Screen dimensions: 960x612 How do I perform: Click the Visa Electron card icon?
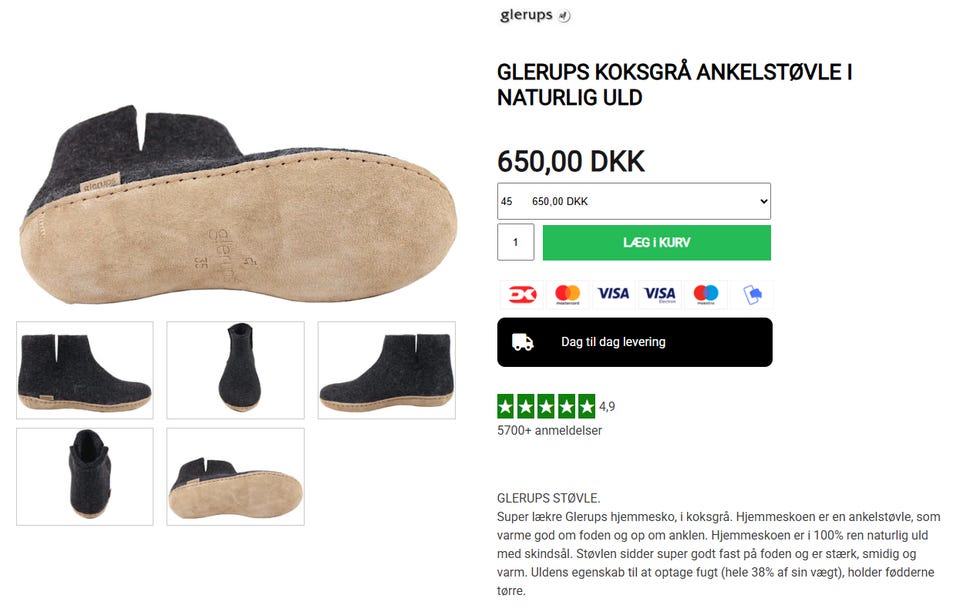point(659,294)
